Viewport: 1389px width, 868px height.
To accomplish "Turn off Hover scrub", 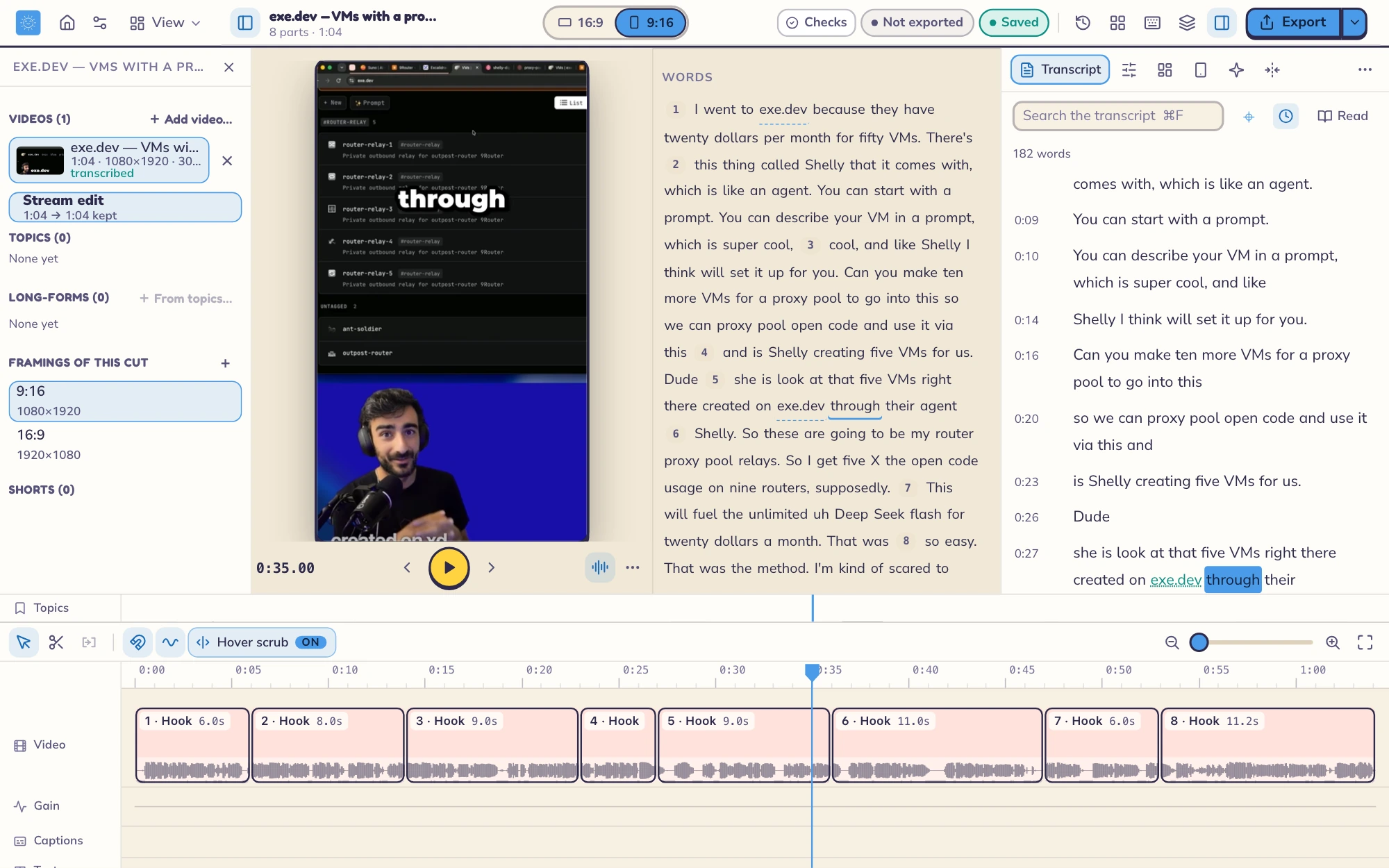I will pos(262,642).
